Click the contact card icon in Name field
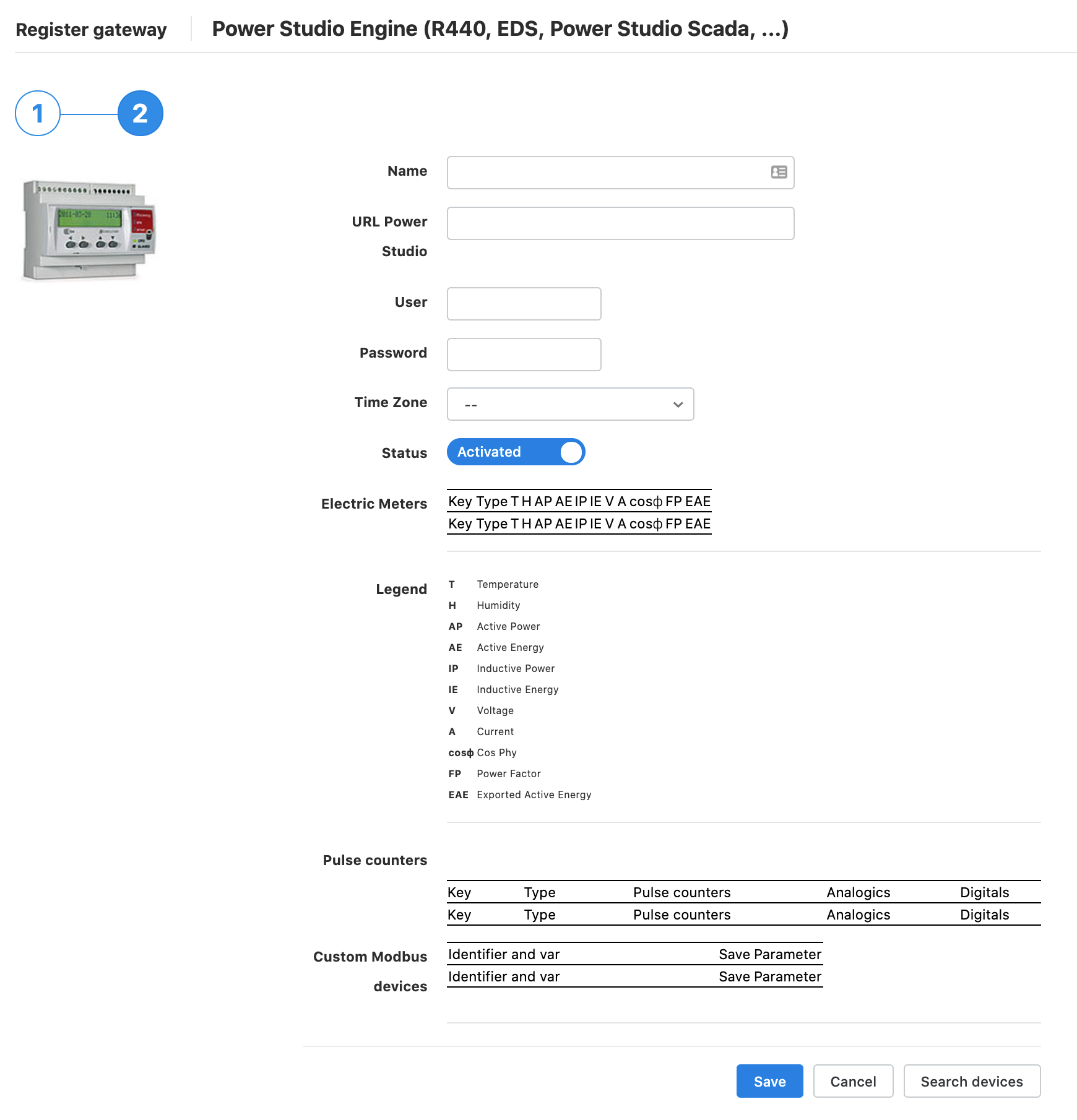Image resolution: width=1077 pixels, height=1120 pixels. point(779,172)
